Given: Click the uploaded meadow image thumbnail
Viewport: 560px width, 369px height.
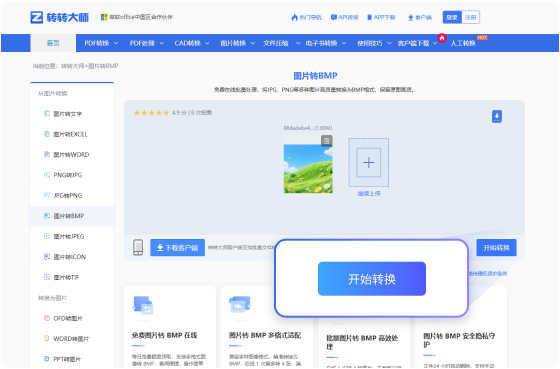Looking at the screenshot, I should tap(308, 164).
